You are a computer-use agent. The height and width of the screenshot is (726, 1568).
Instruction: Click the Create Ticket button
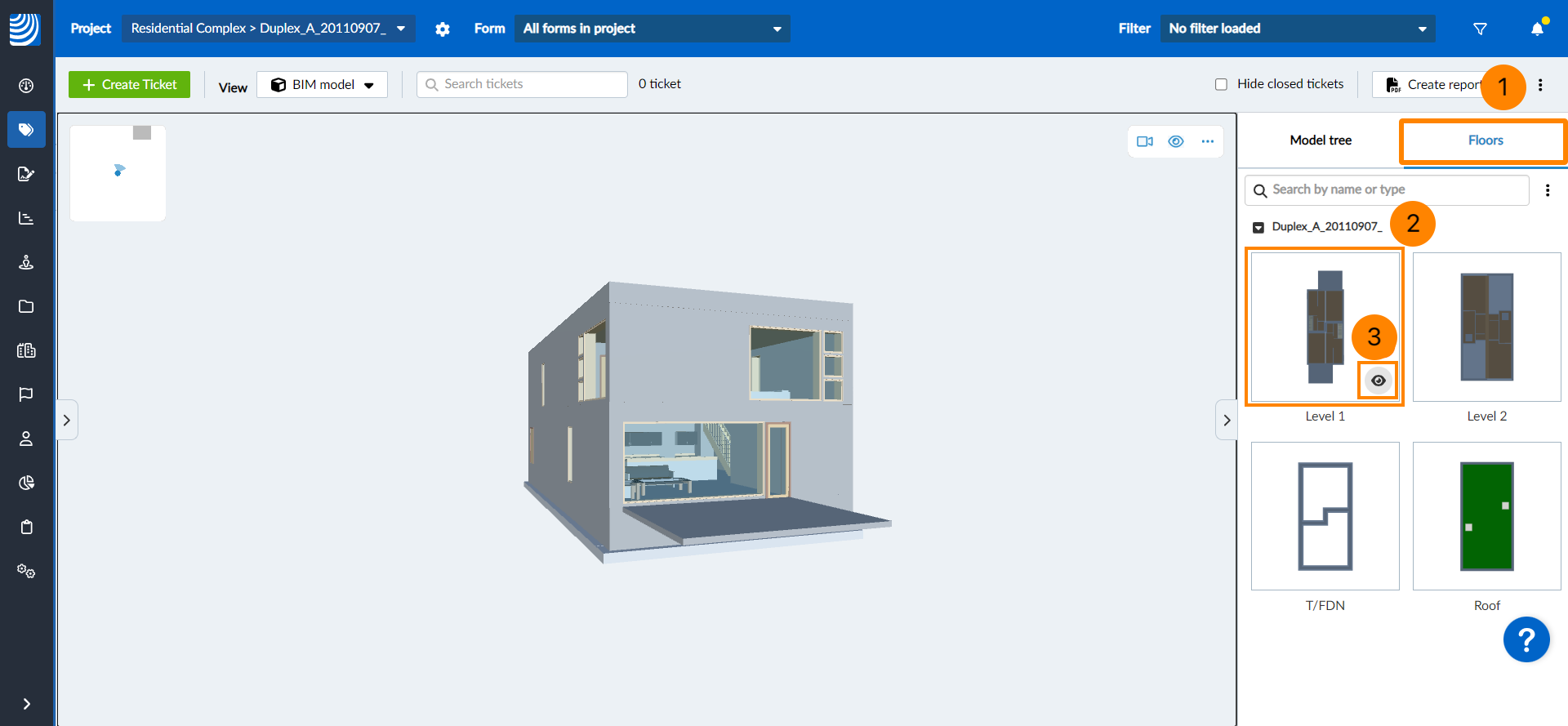point(129,85)
